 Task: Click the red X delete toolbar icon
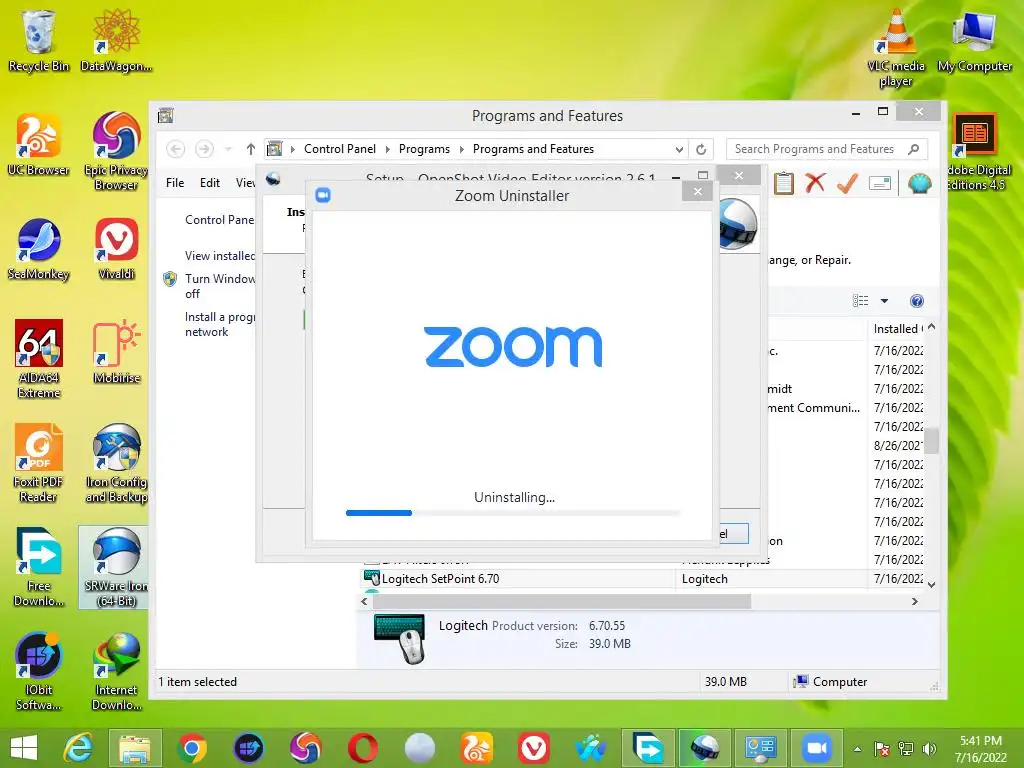click(814, 183)
